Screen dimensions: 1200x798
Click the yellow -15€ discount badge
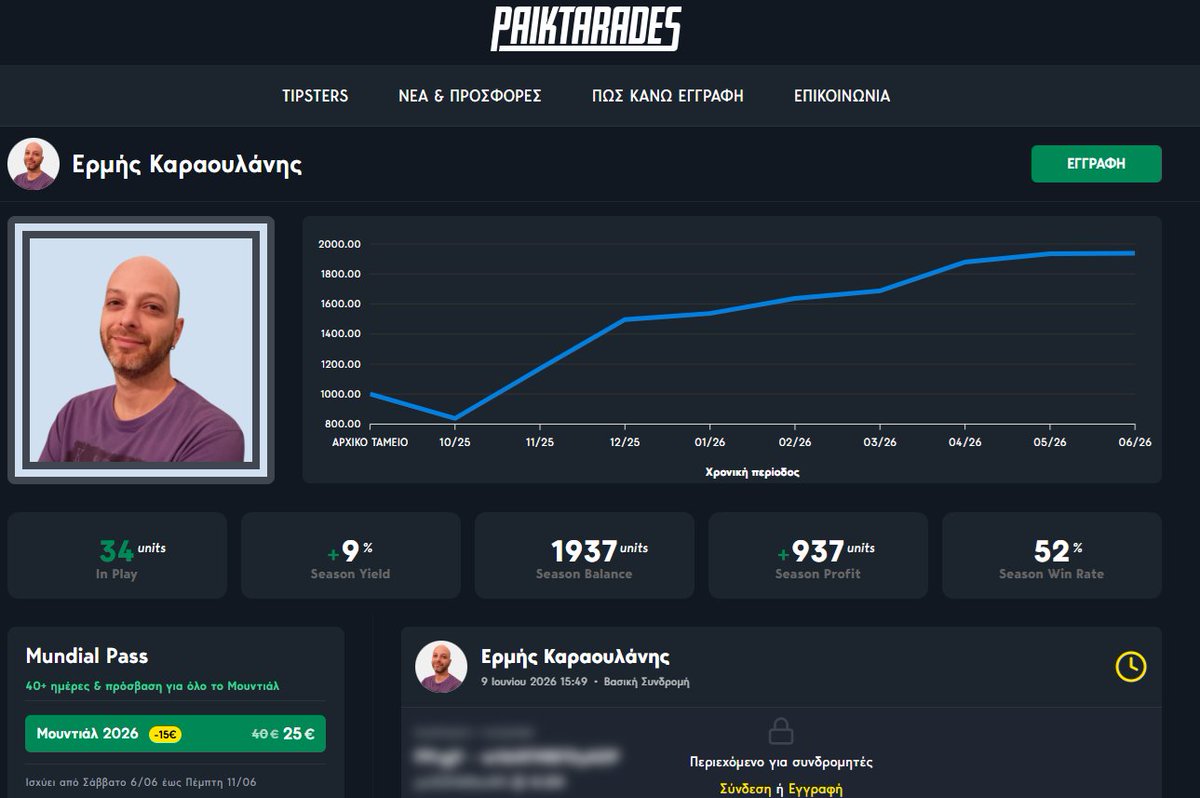[165, 734]
